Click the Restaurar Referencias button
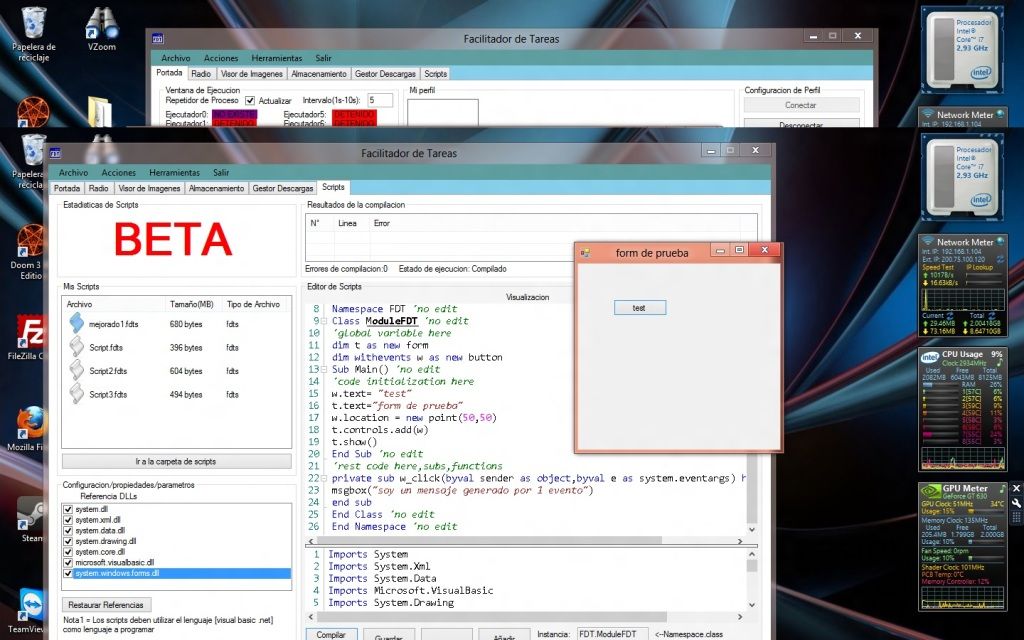Image resolution: width=1024 pixels, height=640 pixels. [x=106, y=605]
